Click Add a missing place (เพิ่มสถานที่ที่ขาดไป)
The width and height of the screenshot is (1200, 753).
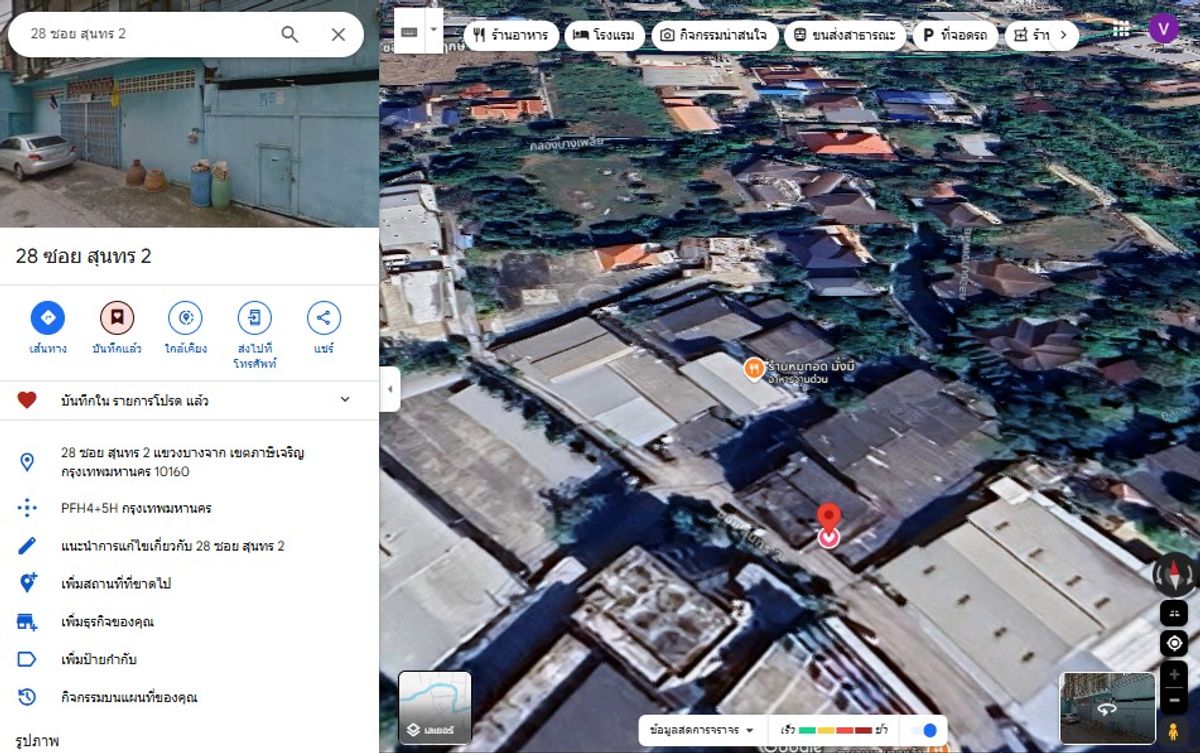pyautogui.click(x=116, y=583)
